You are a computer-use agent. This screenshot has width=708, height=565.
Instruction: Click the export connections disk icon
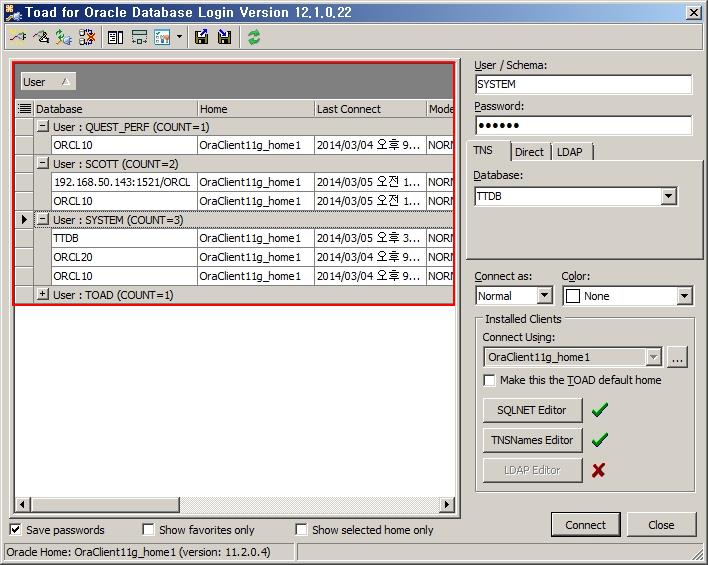(202, 37)
